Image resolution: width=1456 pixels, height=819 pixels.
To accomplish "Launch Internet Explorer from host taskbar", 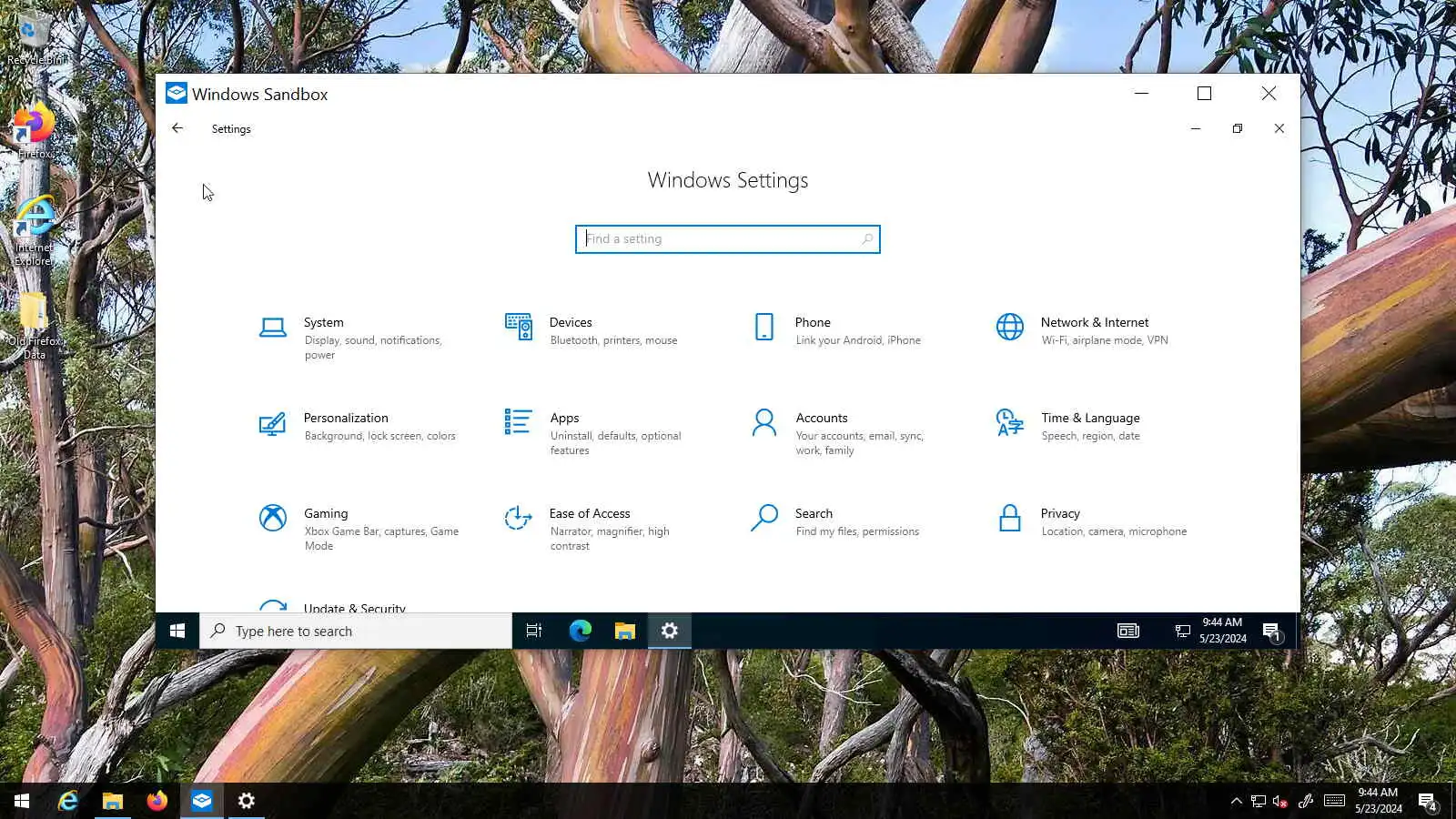I will pos(67,801).
